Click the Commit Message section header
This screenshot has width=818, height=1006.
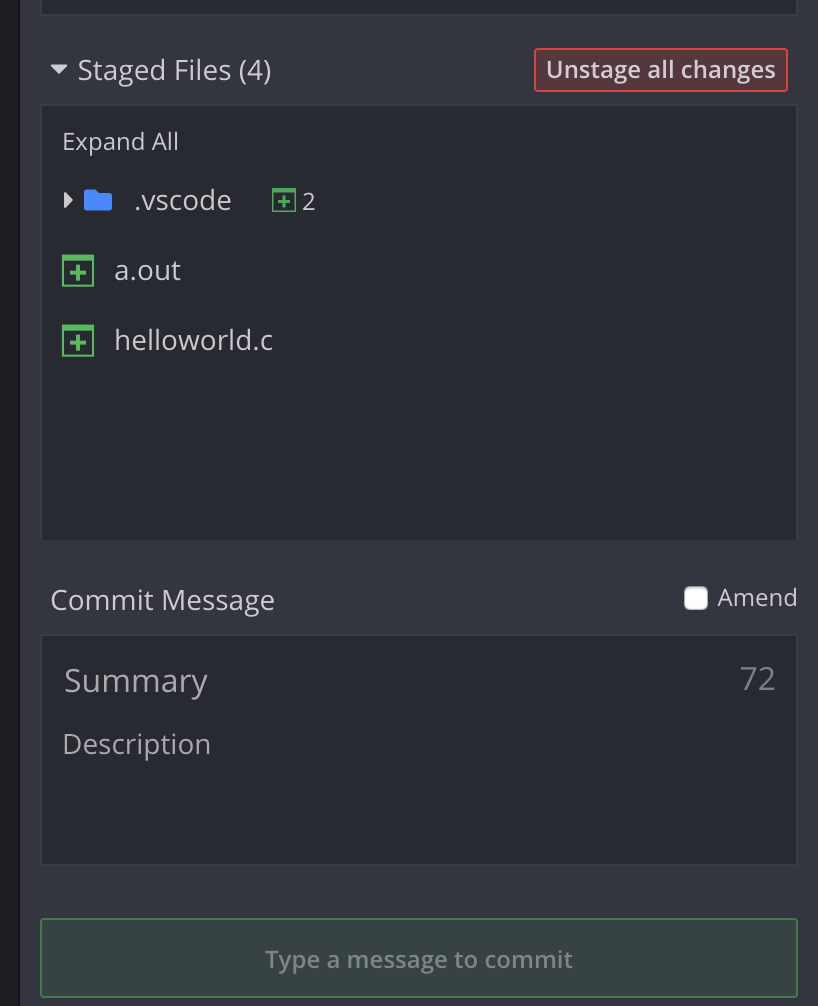[x=162, y=600]
